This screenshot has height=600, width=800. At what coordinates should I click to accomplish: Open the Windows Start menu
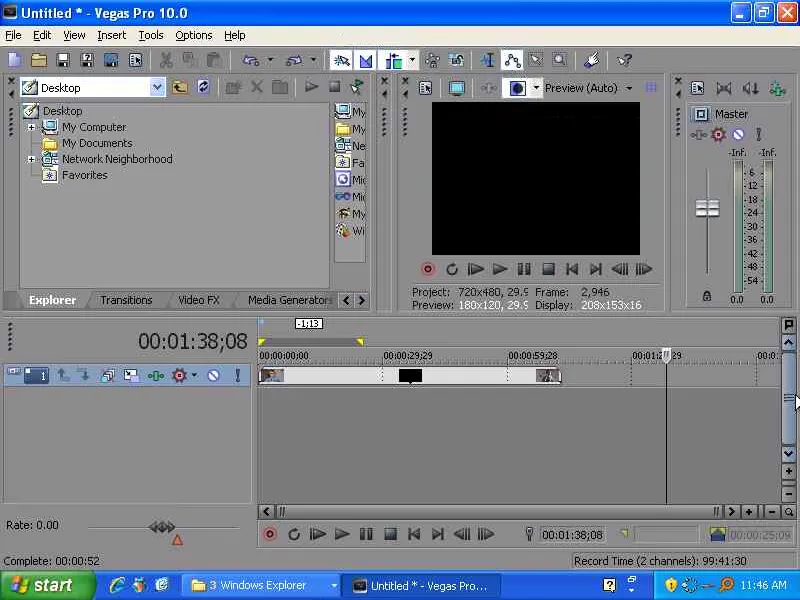tap(47, 585)
